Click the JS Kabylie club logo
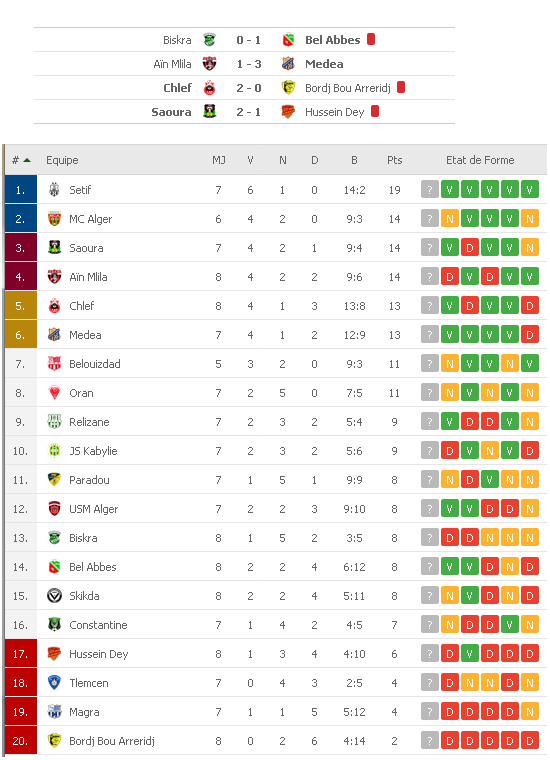Image resolution: width=550 pixels, height=760 pixels. [x=54, y=451]
